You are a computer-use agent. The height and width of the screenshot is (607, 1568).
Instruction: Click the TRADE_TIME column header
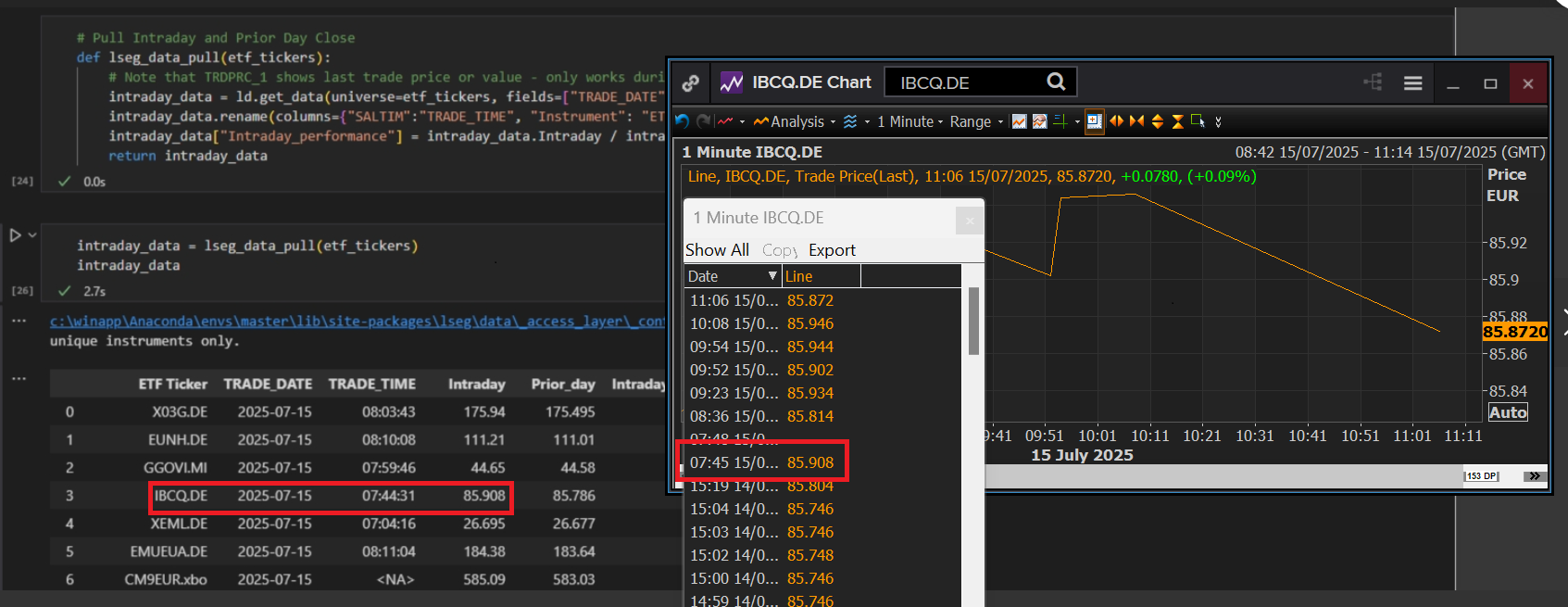click(x=371, y=384)
